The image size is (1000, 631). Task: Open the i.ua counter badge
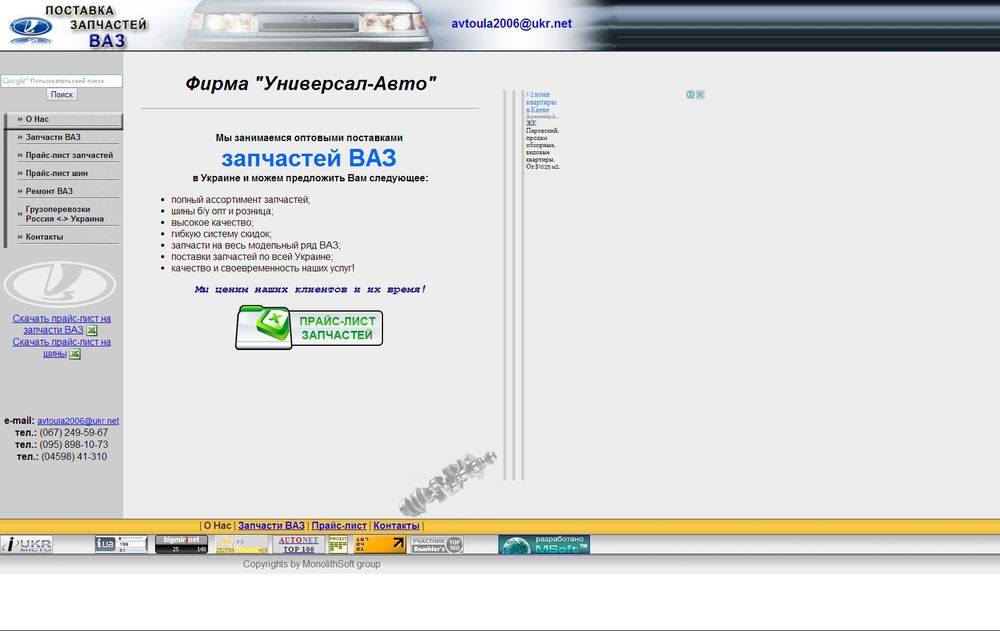coord(121,544)
